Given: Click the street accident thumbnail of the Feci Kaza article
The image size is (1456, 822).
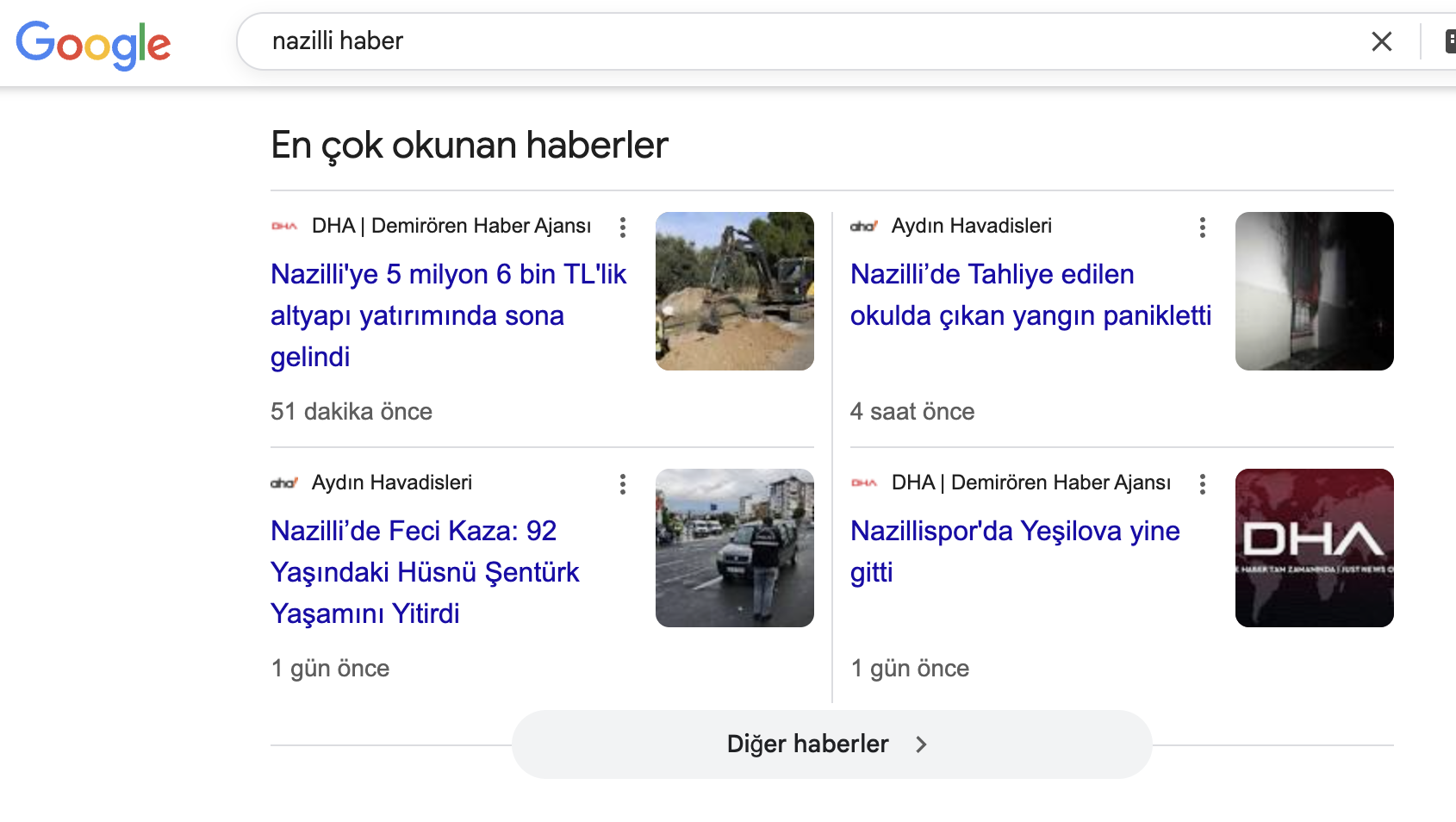Looking at the screenshot, I should [x=735, y=548].
